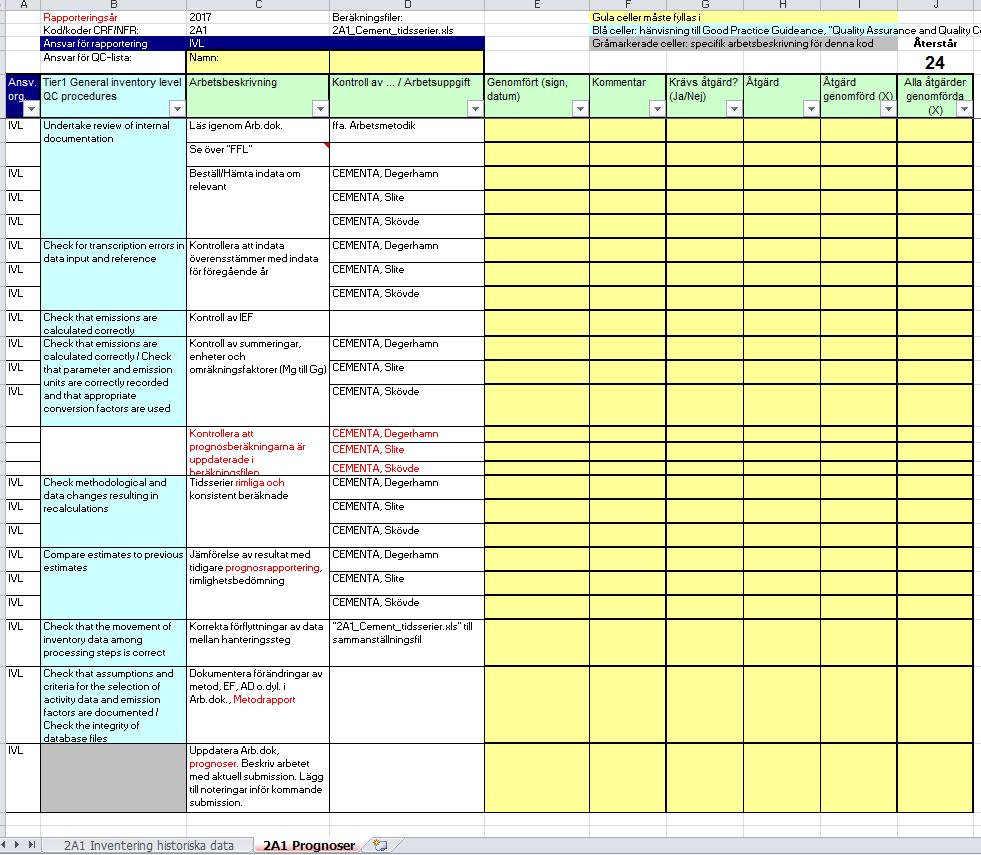Select the Beräkningsfiler: cell
Screen dimensions: 981x855
click(407, 18)
